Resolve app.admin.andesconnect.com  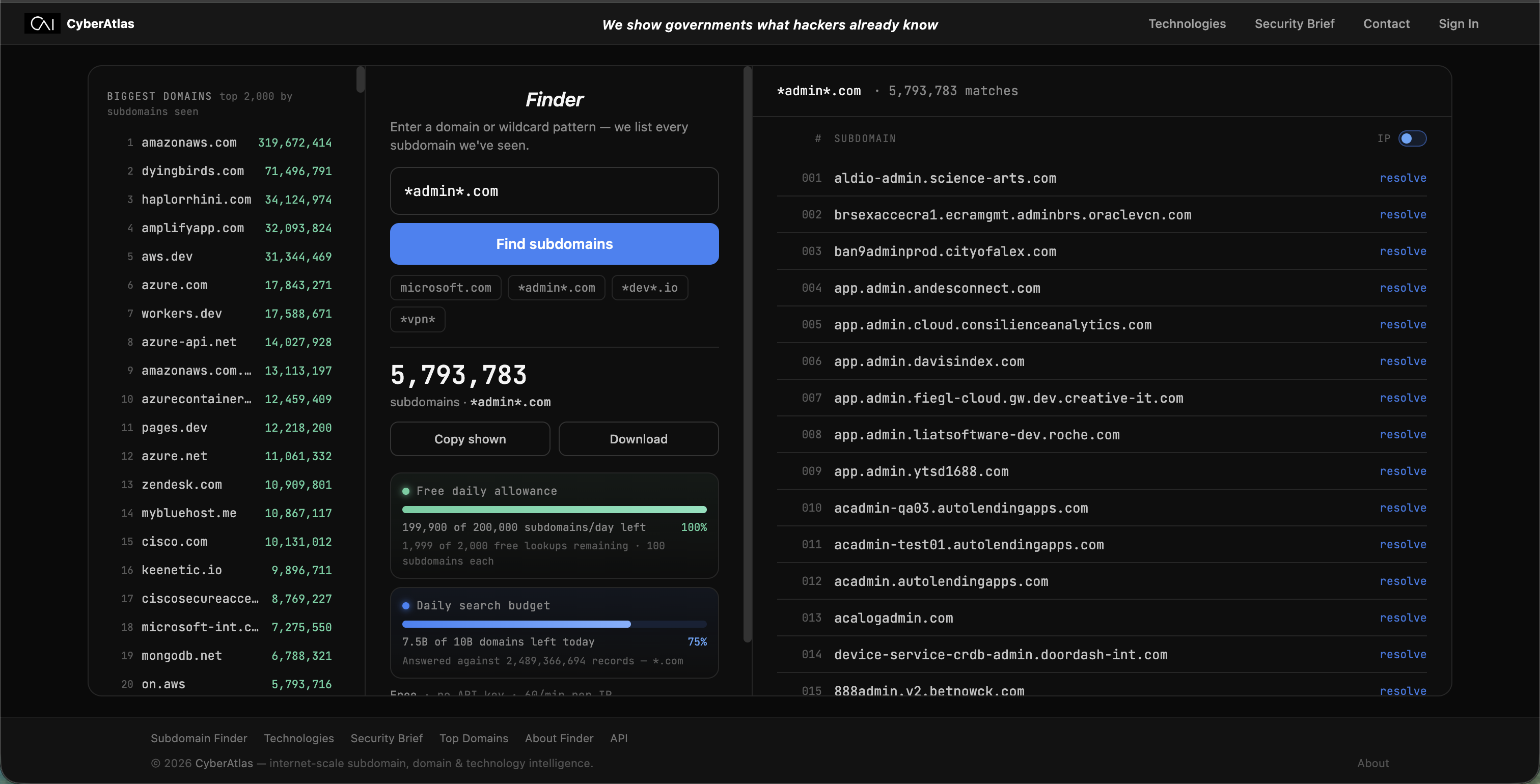click(x=1402, y=288)
